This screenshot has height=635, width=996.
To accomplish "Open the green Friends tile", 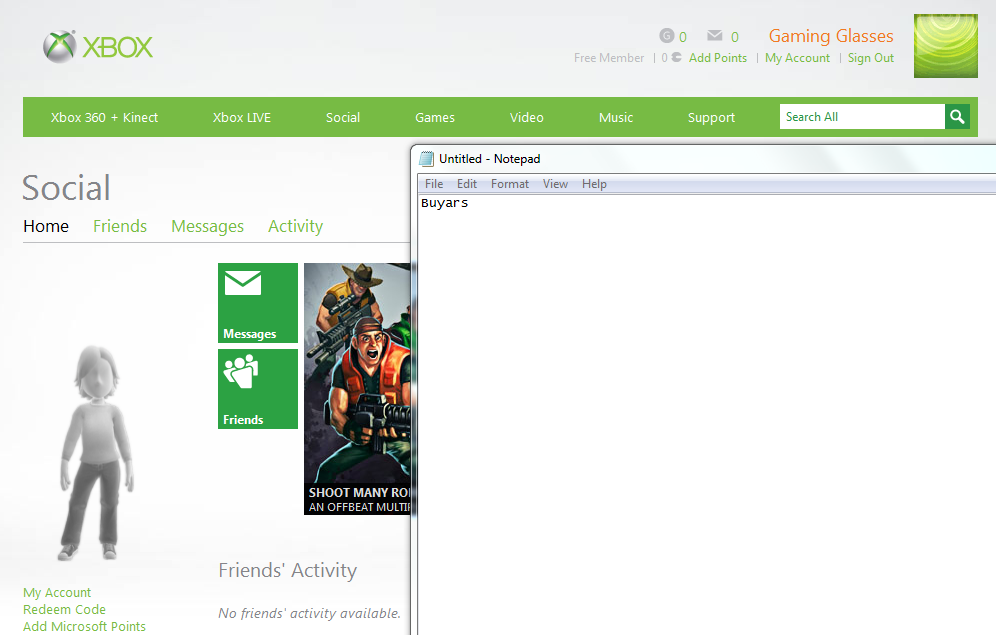I will tap(258, 389).
